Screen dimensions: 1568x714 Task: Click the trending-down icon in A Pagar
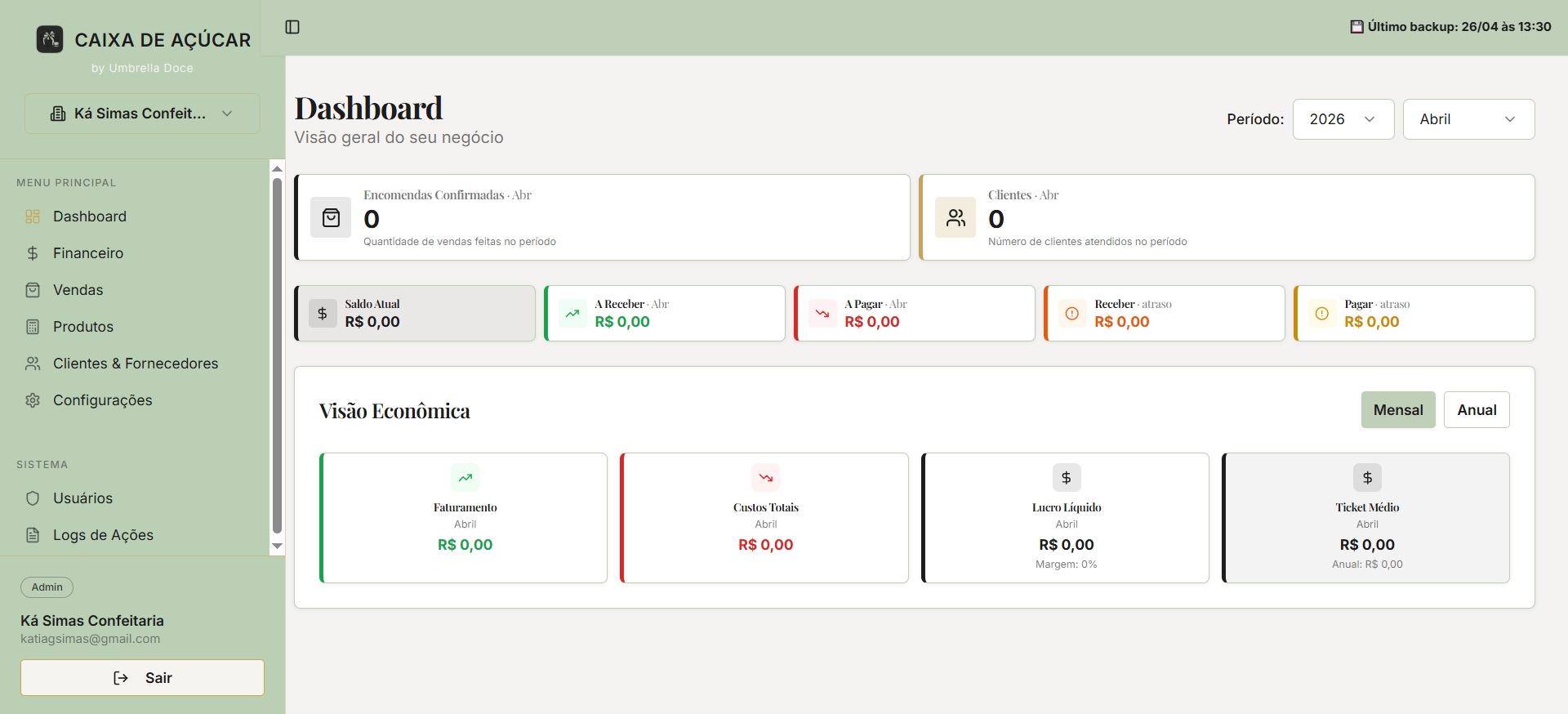pyautogui.click(x=822, y=313)
